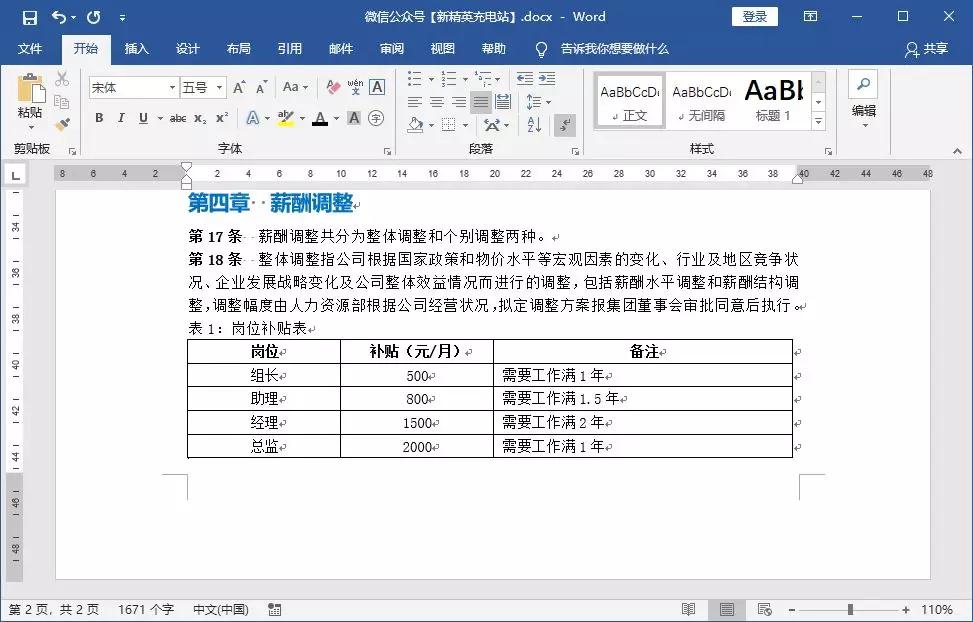
Task: Click the Center alignment icon
Action: 437,101
